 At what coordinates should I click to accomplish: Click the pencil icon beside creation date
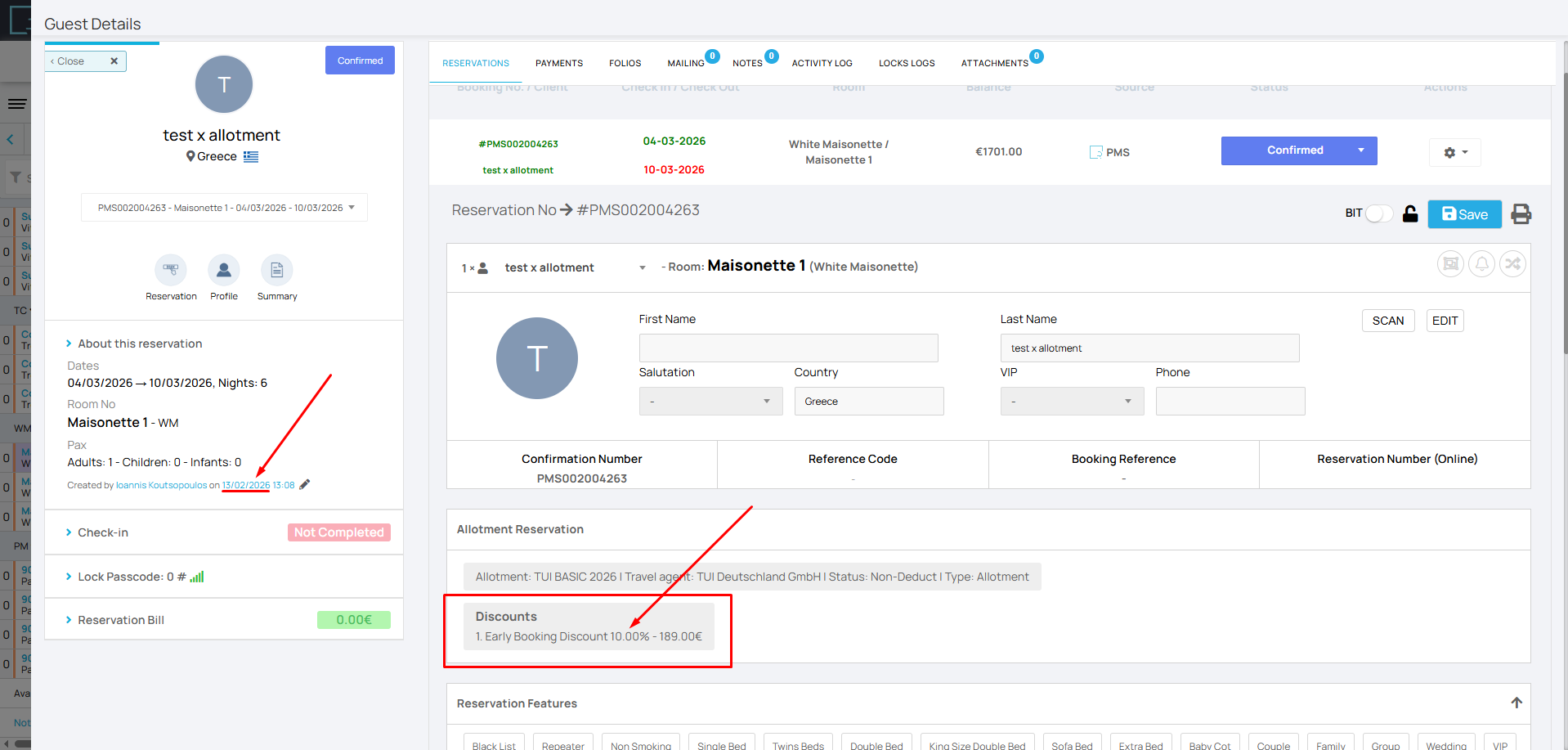pos(305,484)
